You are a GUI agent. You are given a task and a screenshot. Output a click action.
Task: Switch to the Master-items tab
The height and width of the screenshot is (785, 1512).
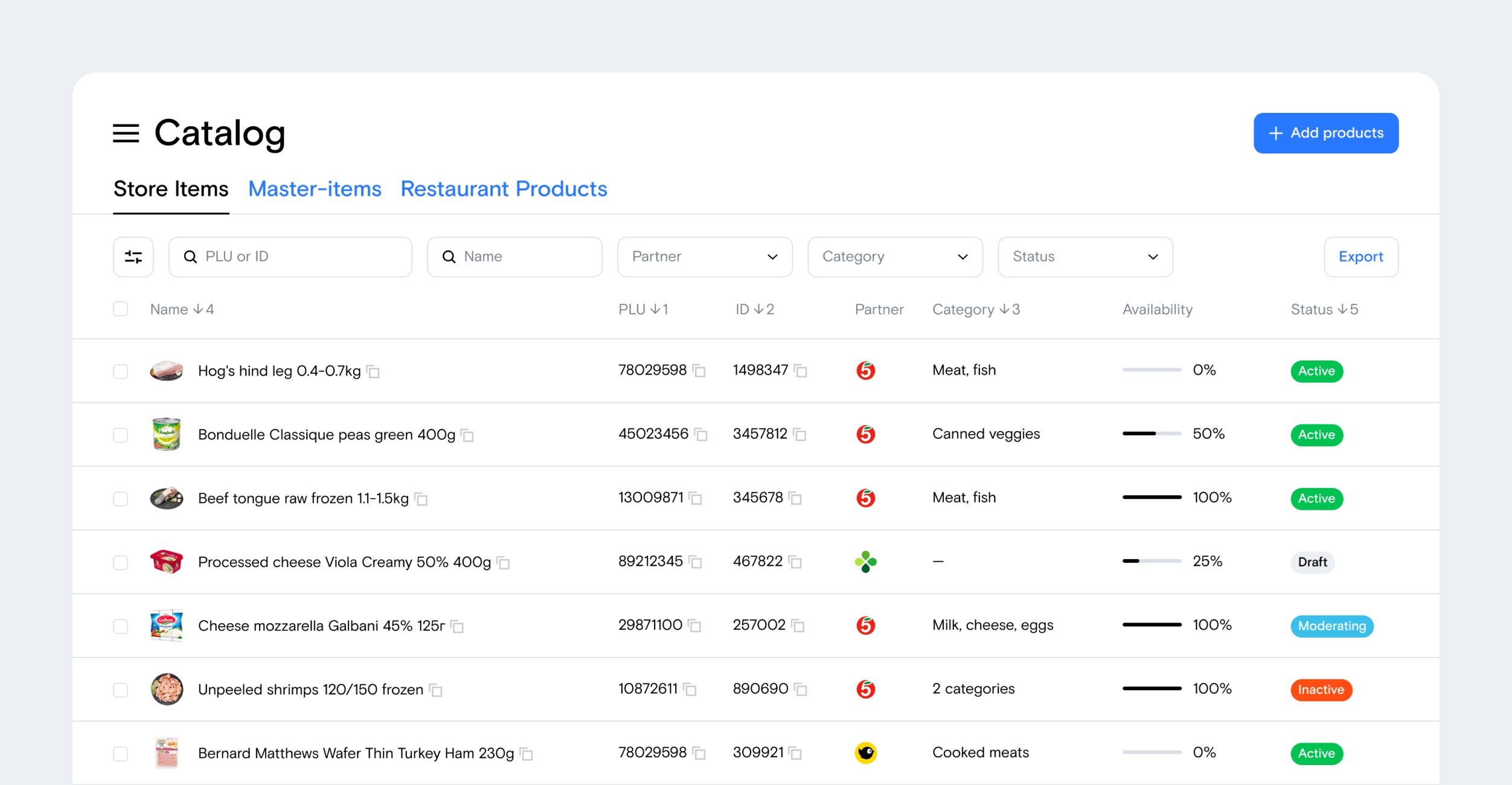click(x=315, y=189)
